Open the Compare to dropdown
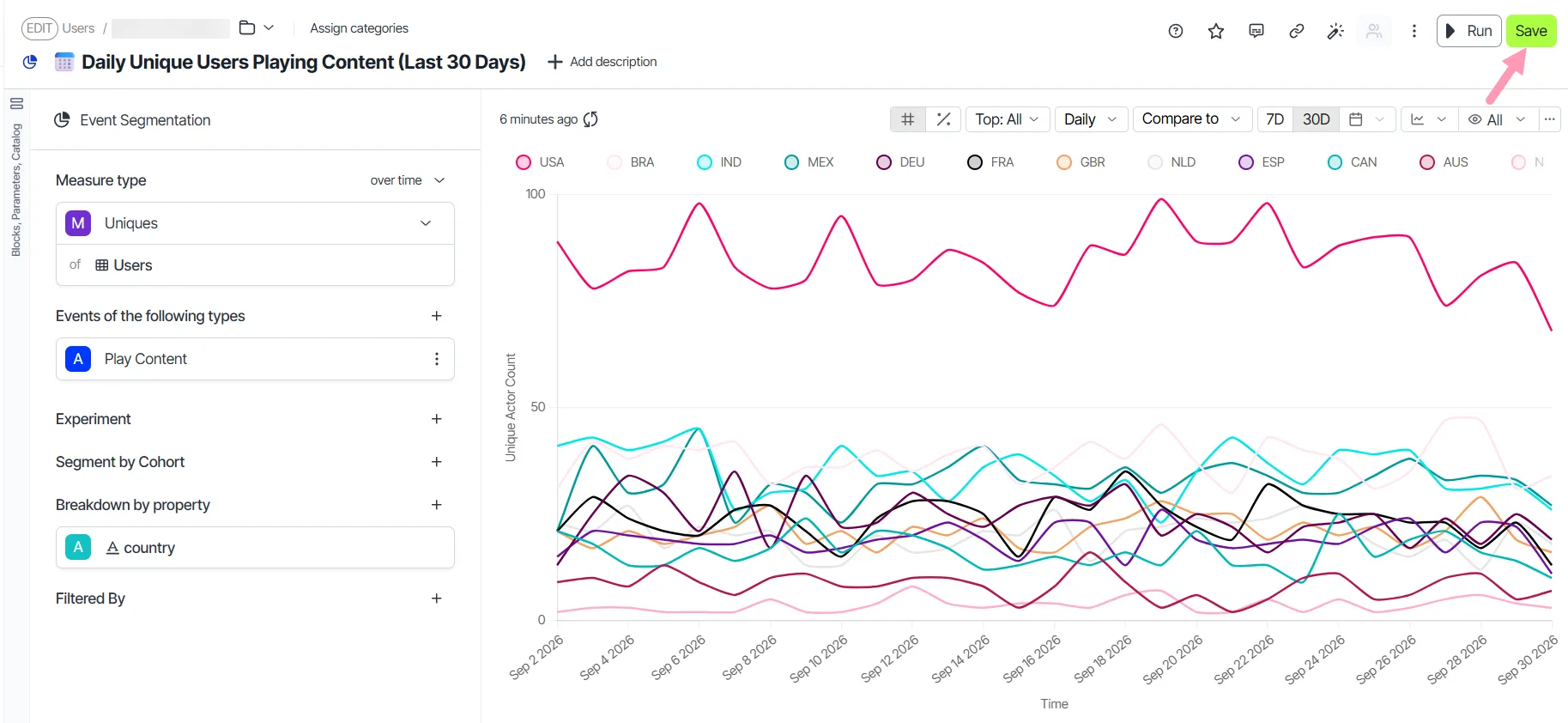Image resolution: width=1568 pixels, height=723 pixels. click(1192, 119)
